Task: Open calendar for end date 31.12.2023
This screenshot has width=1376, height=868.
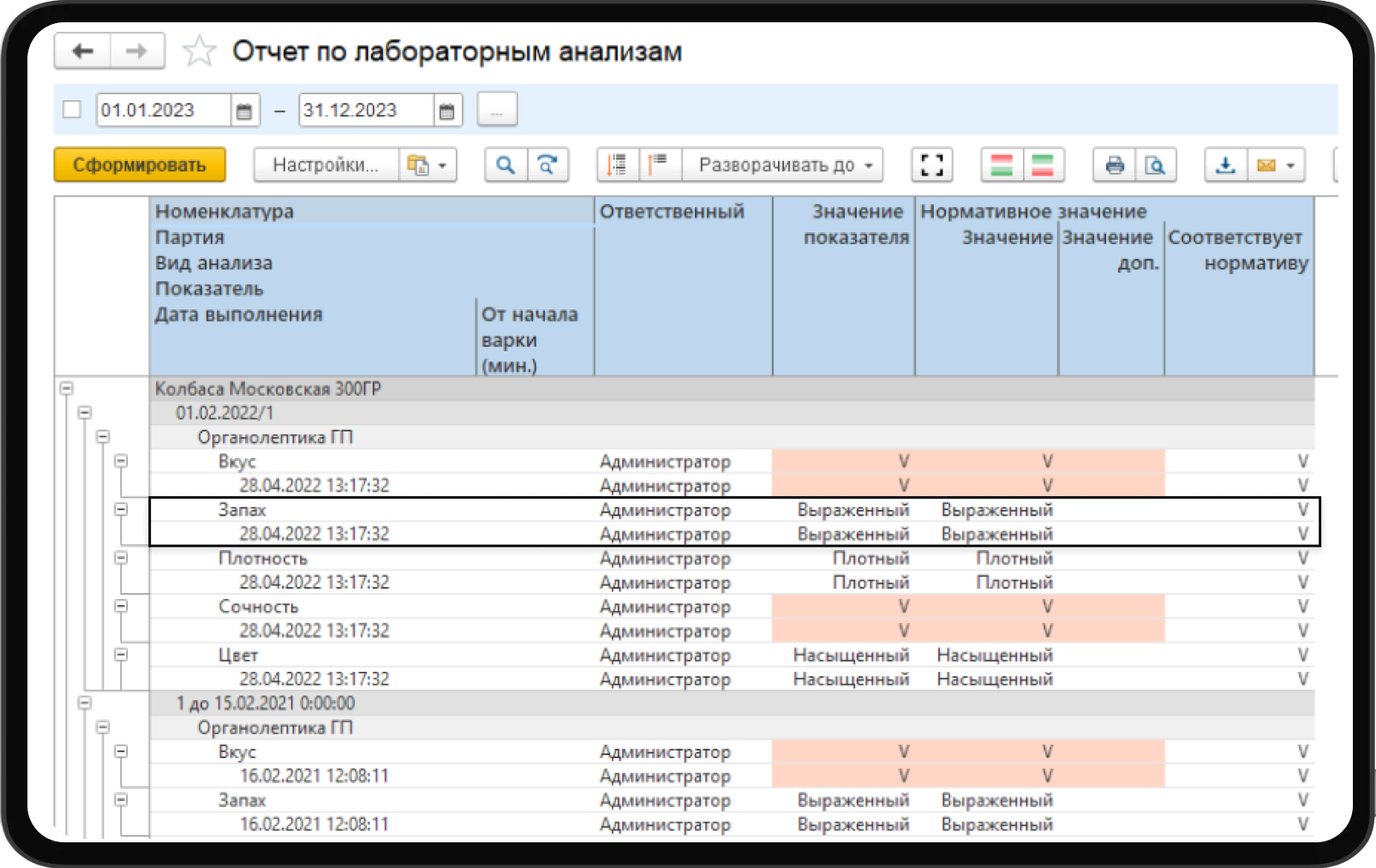Action: tap(446, 111)
